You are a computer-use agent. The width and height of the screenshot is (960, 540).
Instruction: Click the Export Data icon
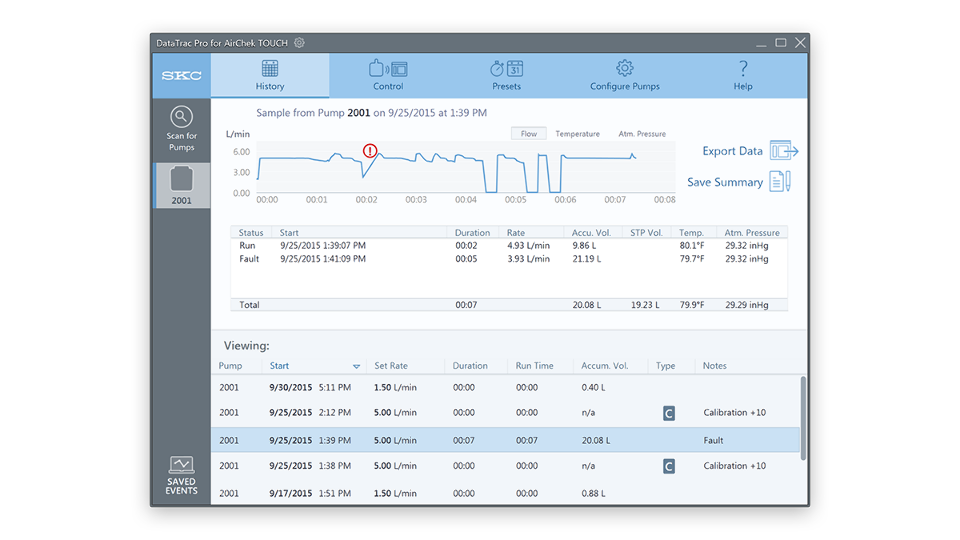click(x=784, y=151)
